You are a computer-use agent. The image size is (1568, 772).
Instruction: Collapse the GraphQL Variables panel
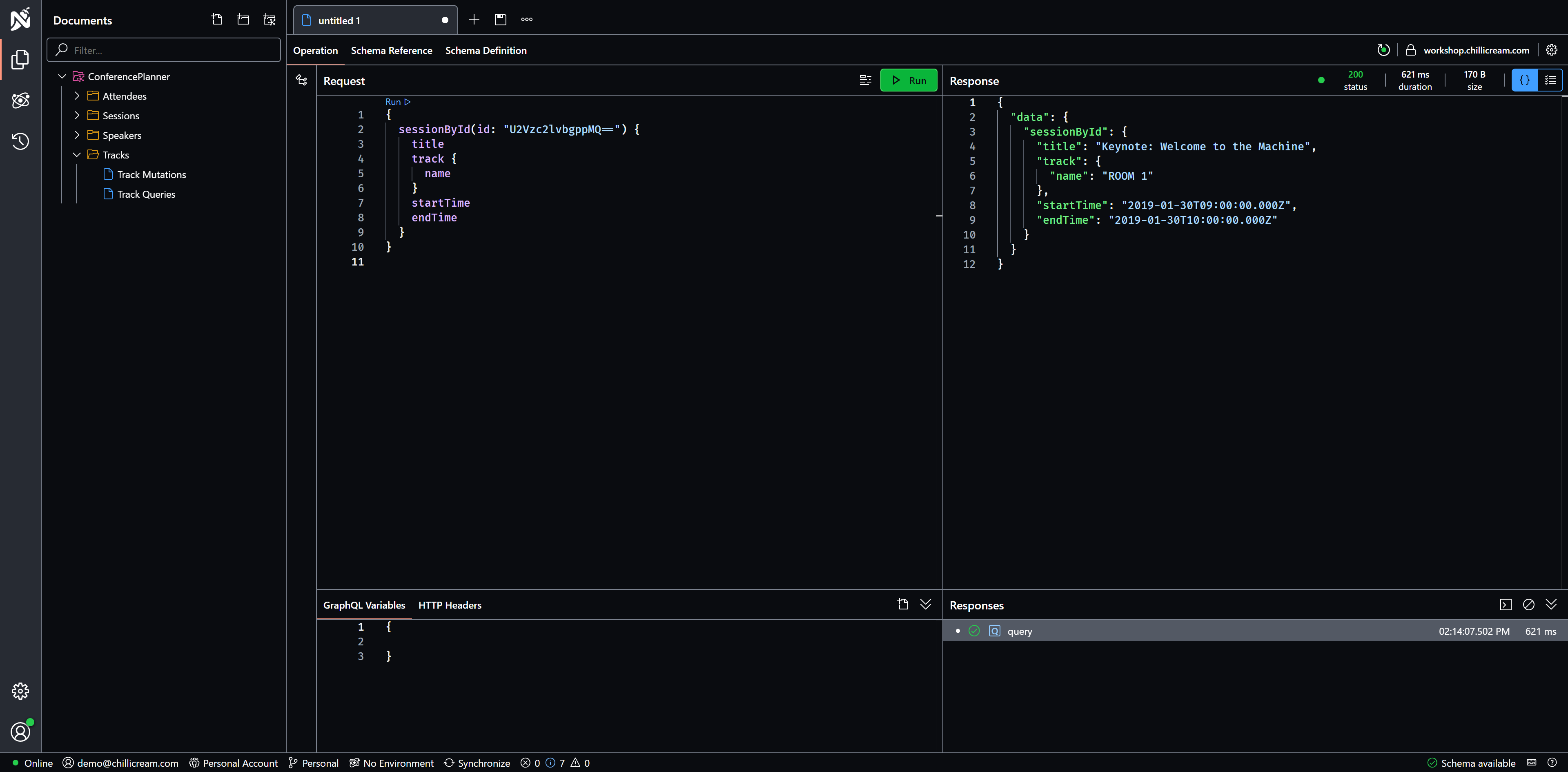pyautogui.click(x=925, y=605)
